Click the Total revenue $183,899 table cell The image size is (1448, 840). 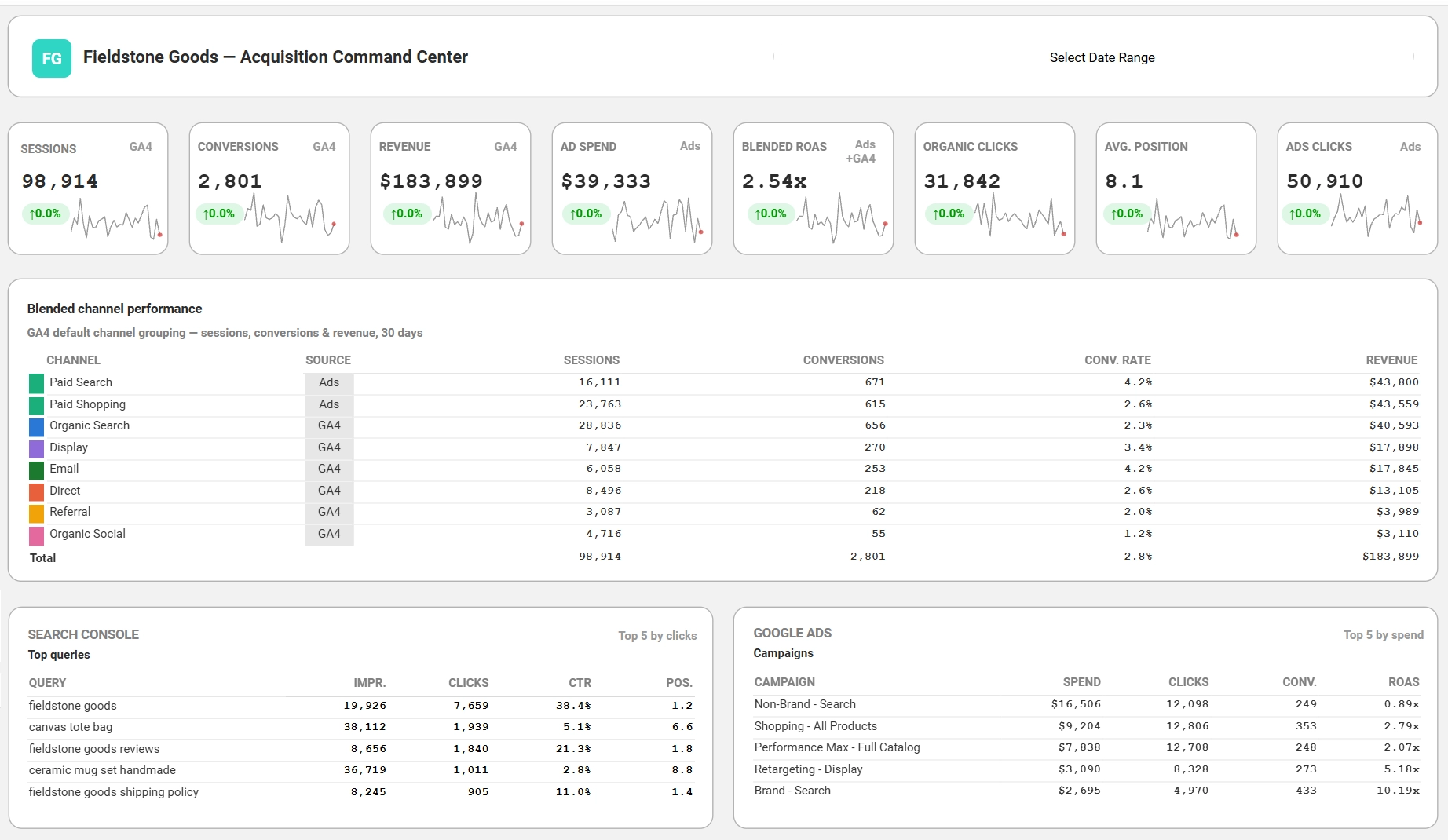pos(1391,557)
